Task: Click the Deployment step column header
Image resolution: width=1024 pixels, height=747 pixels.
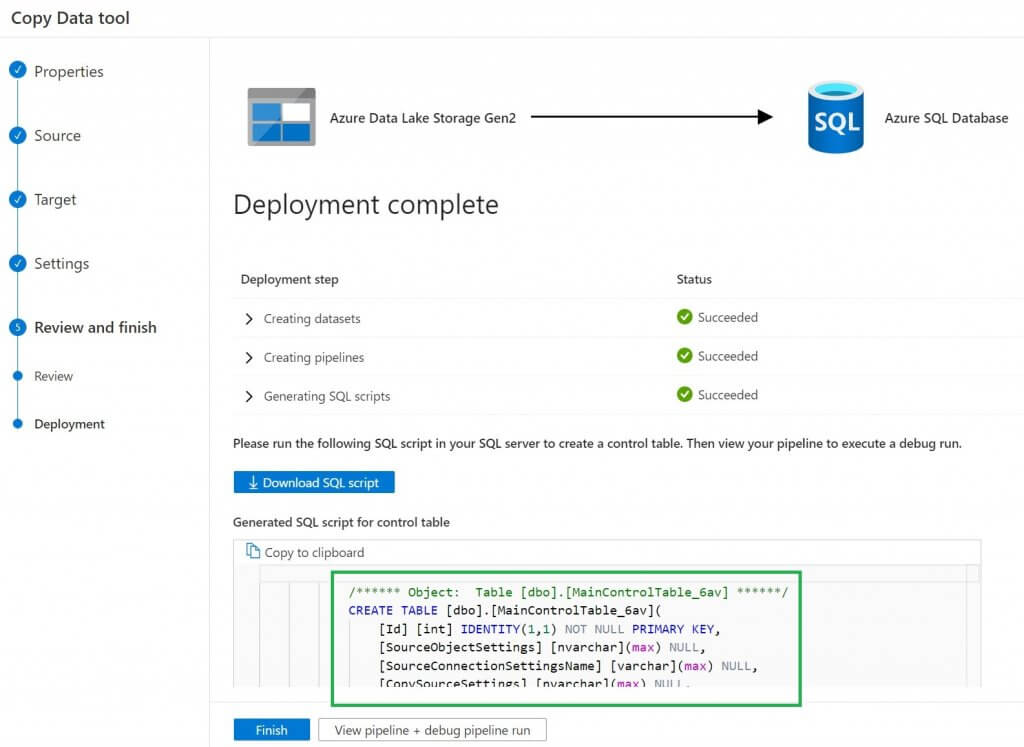Action: point(289,279)
